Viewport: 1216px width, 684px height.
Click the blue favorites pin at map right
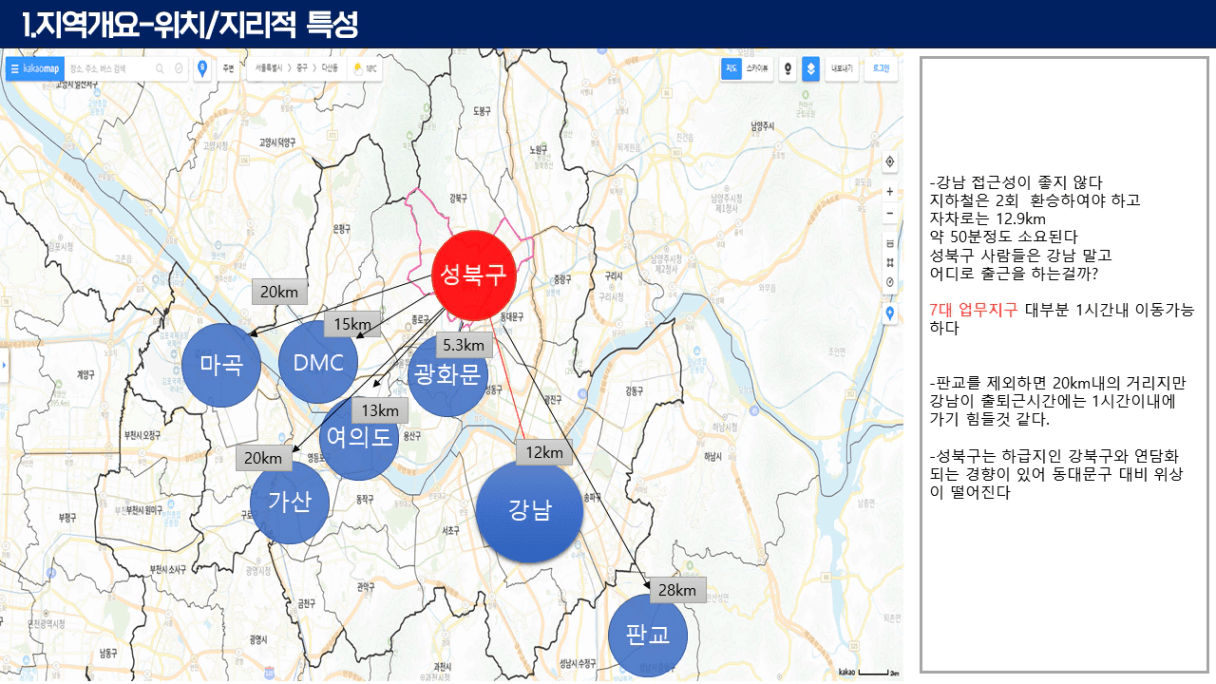(890, 314)
